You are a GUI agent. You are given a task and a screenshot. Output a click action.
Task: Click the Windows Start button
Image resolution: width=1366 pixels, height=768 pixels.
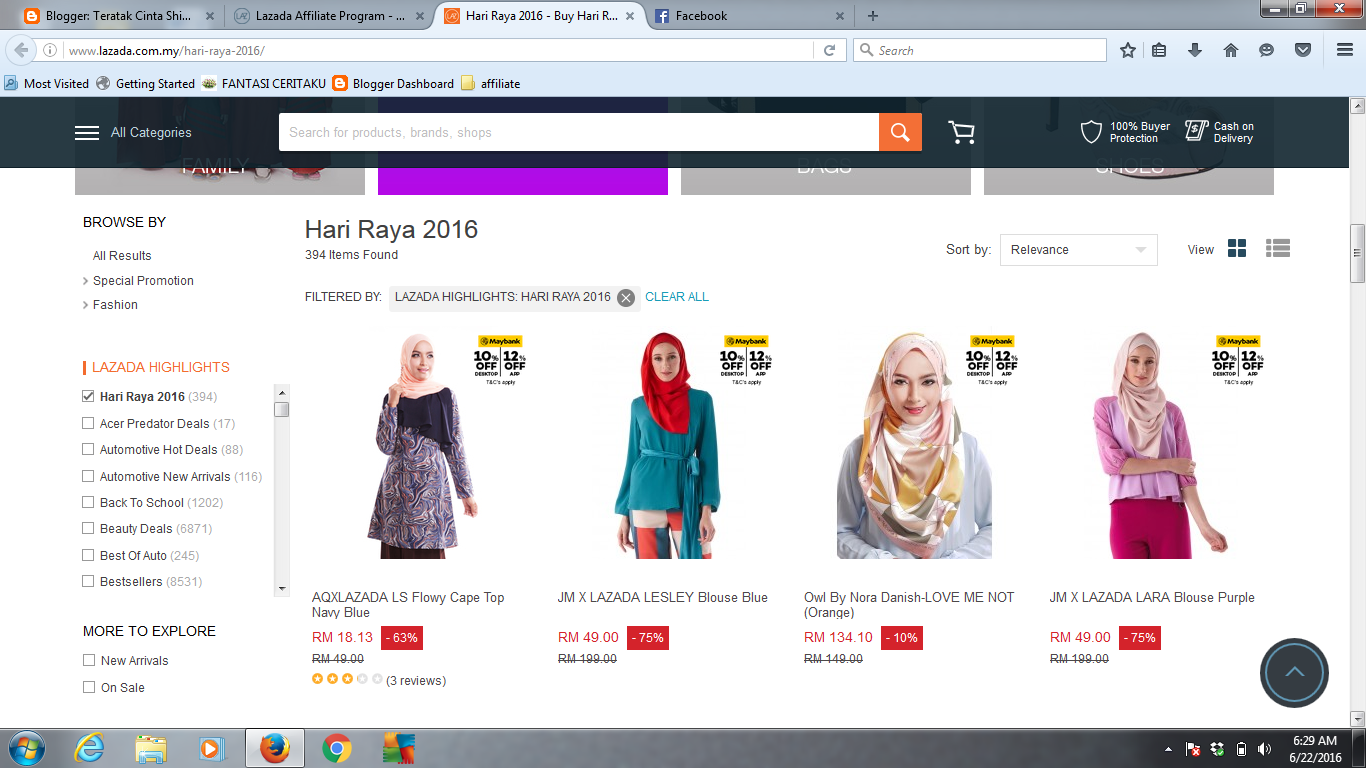pos(27,748)
